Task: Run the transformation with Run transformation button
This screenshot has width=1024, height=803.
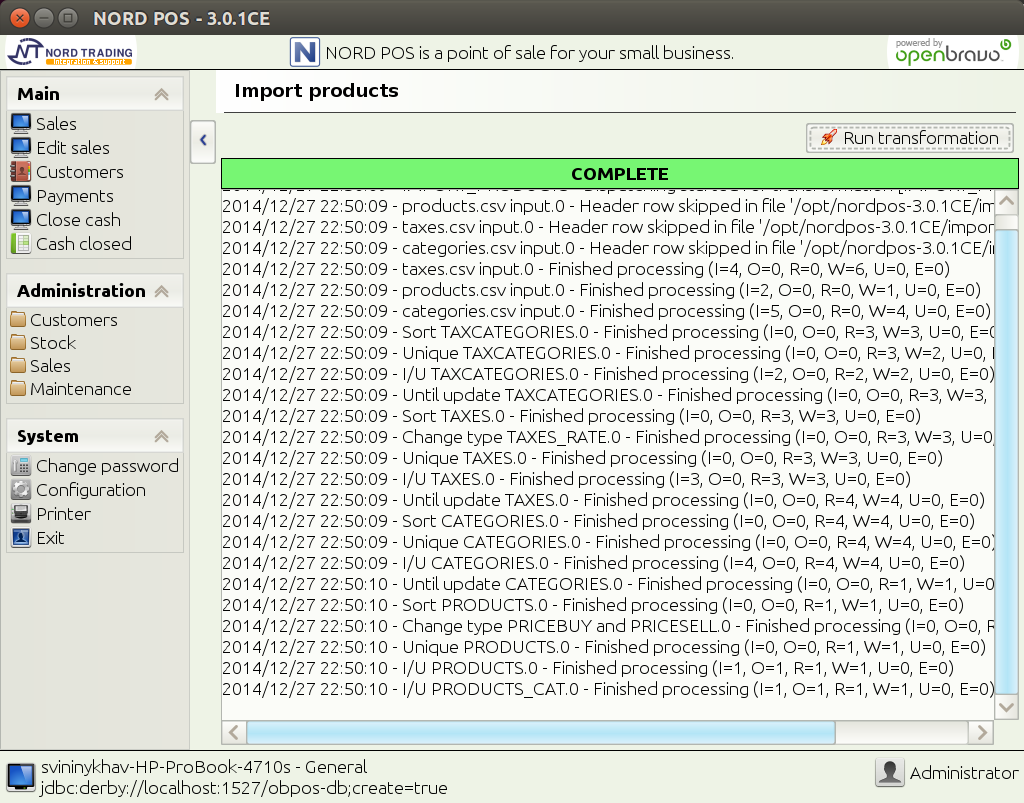Action: 909,138
